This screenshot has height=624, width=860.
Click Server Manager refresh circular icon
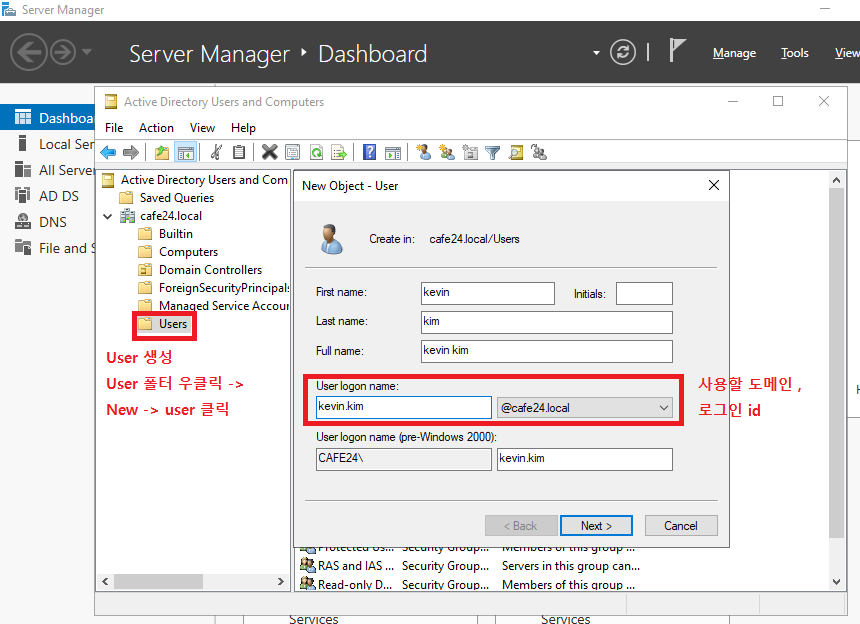(623, 53)
